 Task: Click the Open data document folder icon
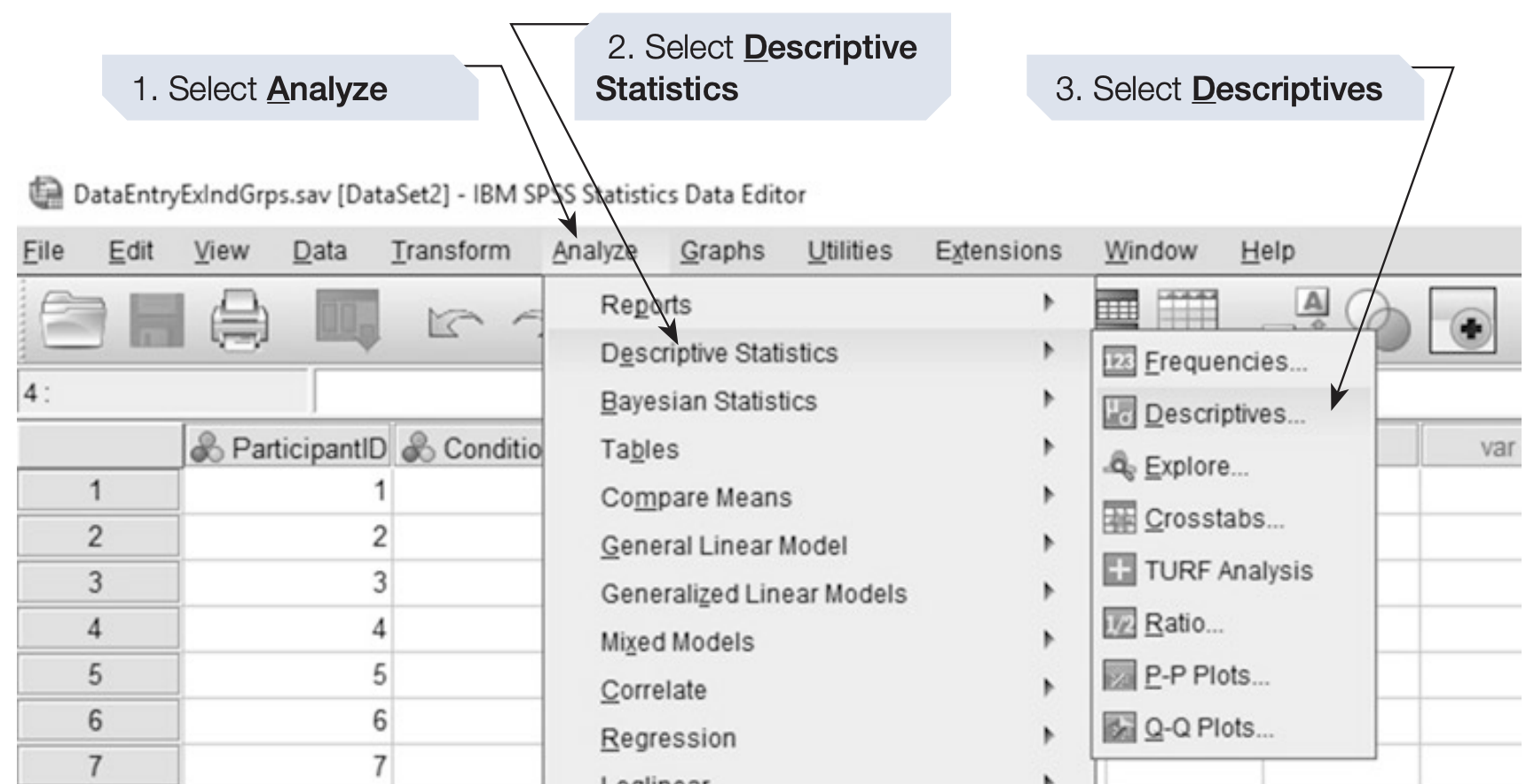click(73, 319)
